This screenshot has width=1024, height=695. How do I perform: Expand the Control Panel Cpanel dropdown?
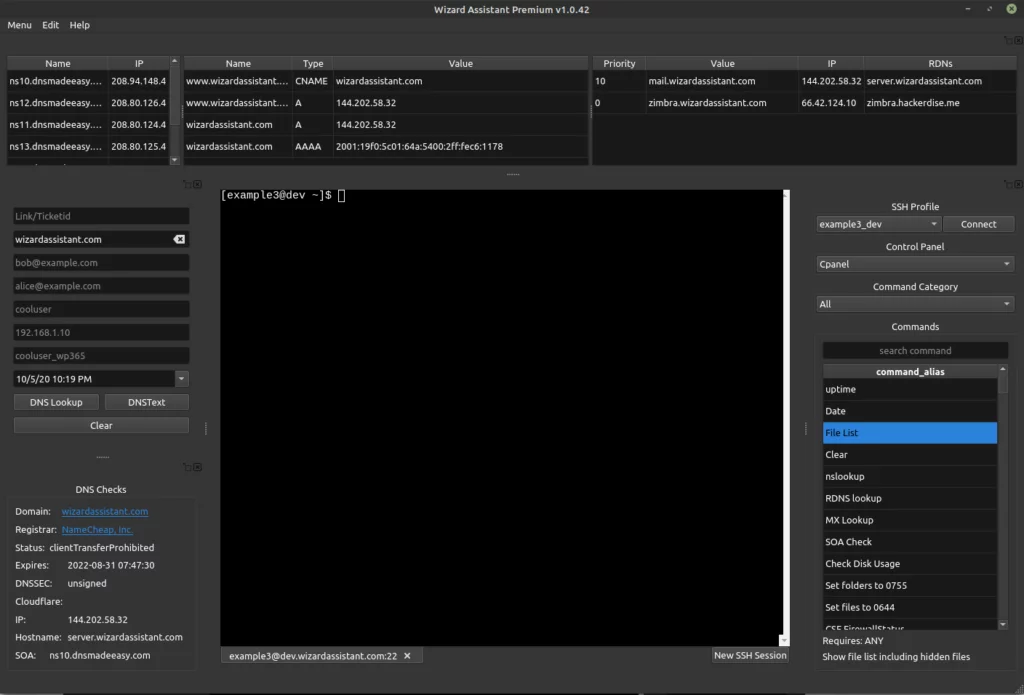pyautogui.click(x=915, y=264)
